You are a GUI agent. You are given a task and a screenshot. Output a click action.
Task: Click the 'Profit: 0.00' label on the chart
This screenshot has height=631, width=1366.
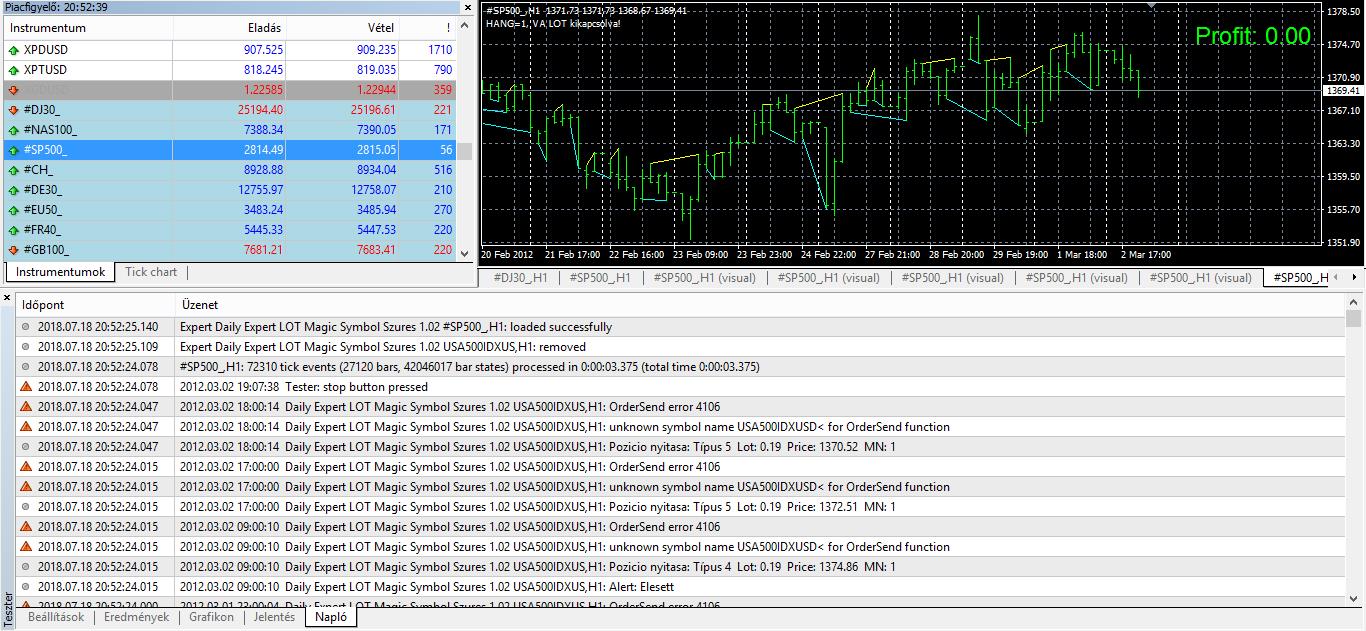pos(1253,37)
